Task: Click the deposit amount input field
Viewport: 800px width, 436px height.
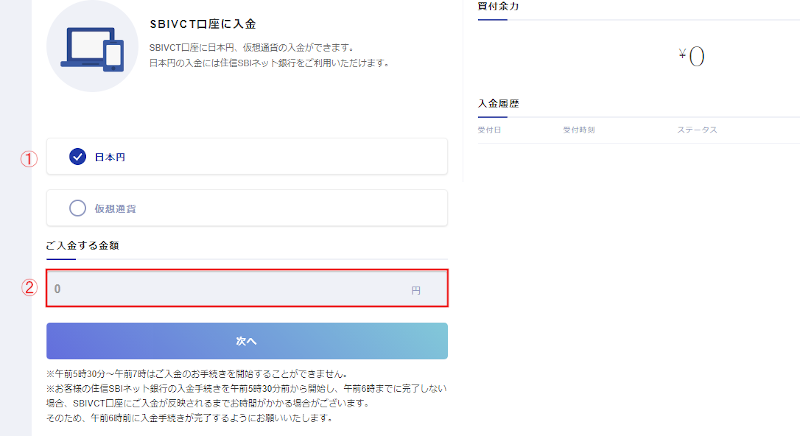Action: [247, 289]
